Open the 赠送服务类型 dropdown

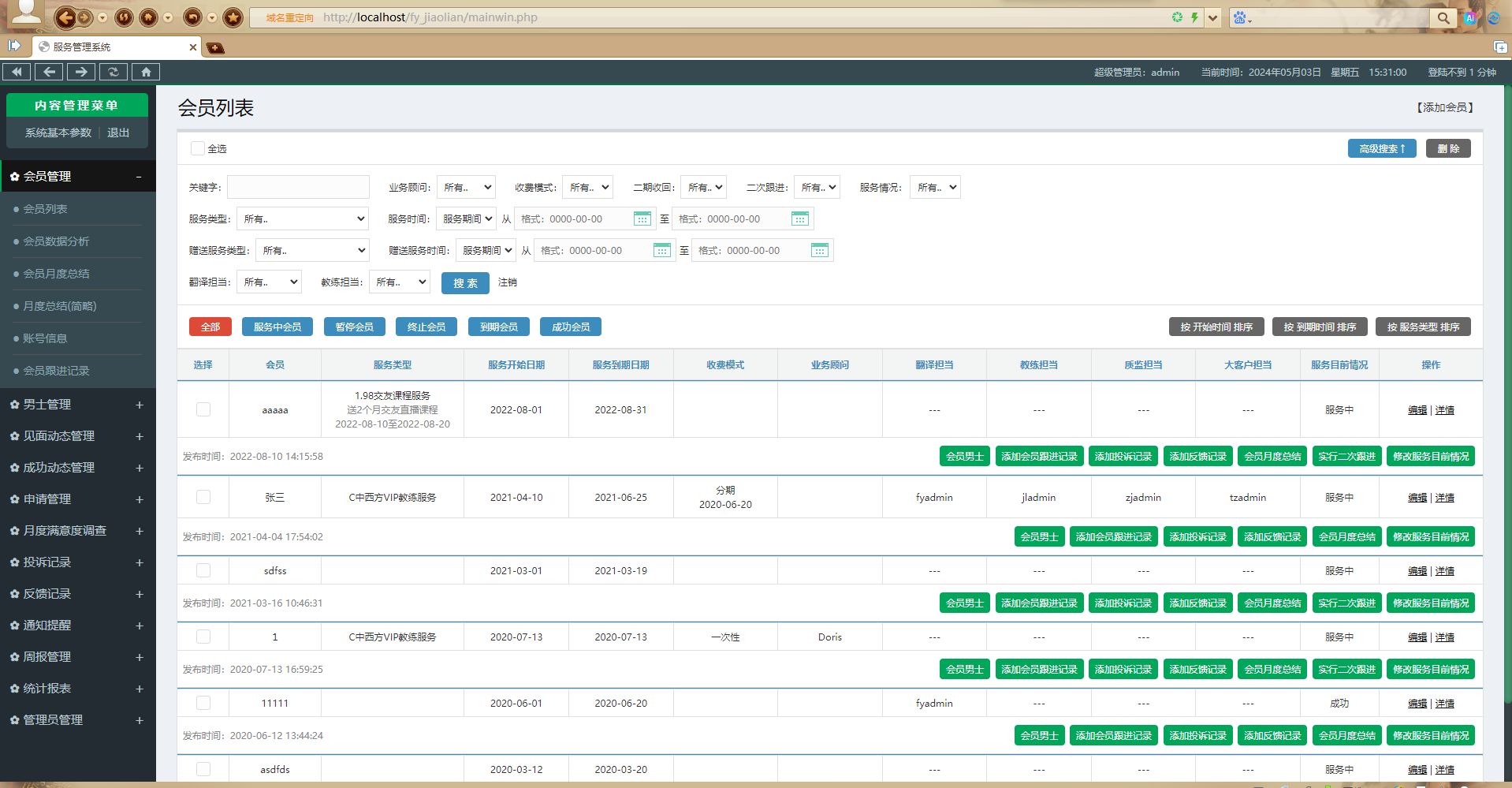click(312, 250)
